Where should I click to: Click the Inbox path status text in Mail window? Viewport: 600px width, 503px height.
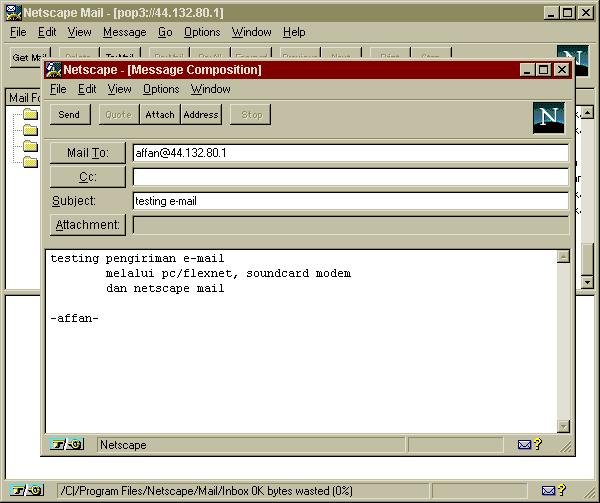[207, 491]
